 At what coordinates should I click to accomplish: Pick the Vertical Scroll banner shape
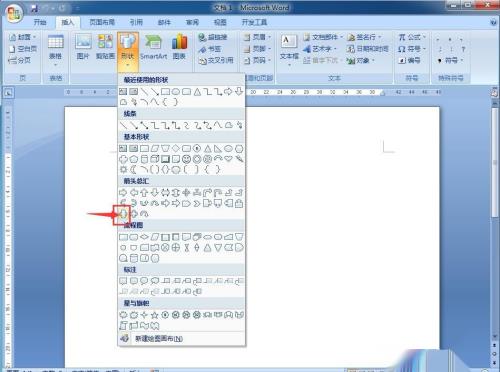coord(123,325)
